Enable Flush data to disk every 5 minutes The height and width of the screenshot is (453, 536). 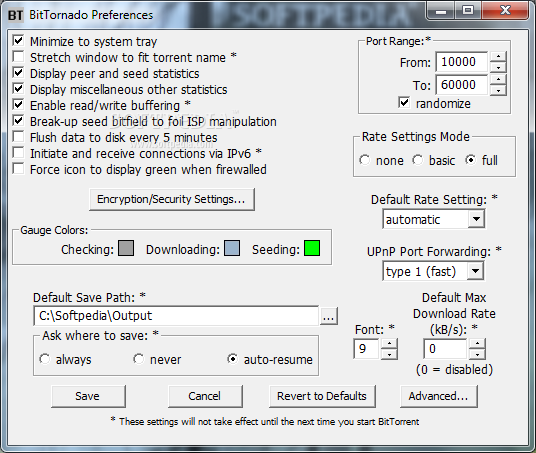[x=18, y=137]
